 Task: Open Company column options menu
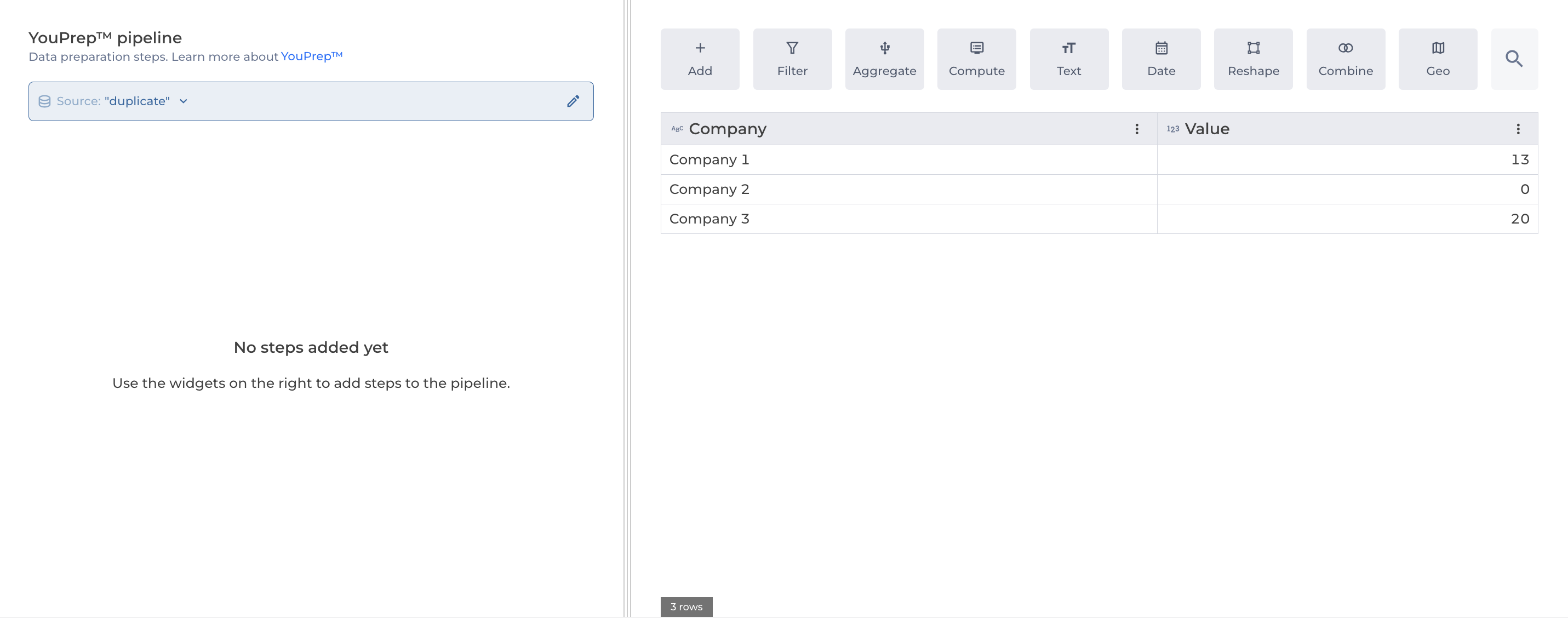(x=1136, y=129)
